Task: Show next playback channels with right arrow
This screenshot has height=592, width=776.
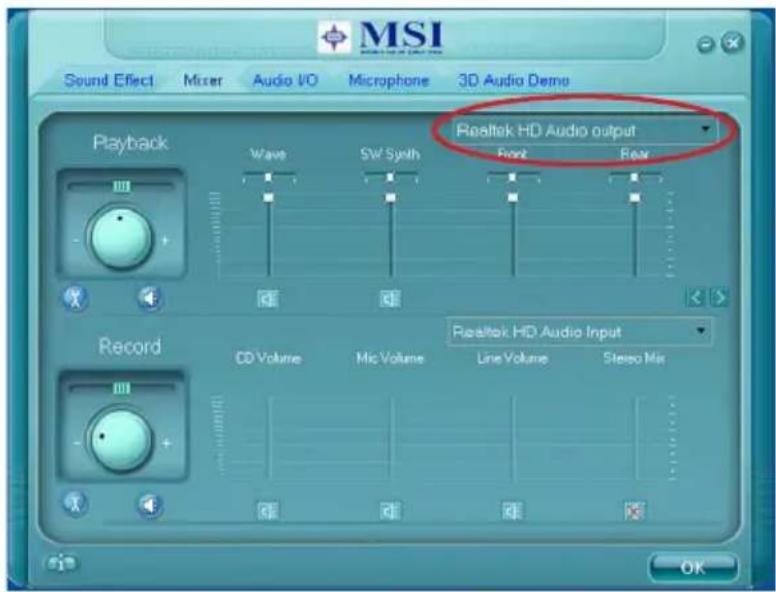Action: point(719,297)
